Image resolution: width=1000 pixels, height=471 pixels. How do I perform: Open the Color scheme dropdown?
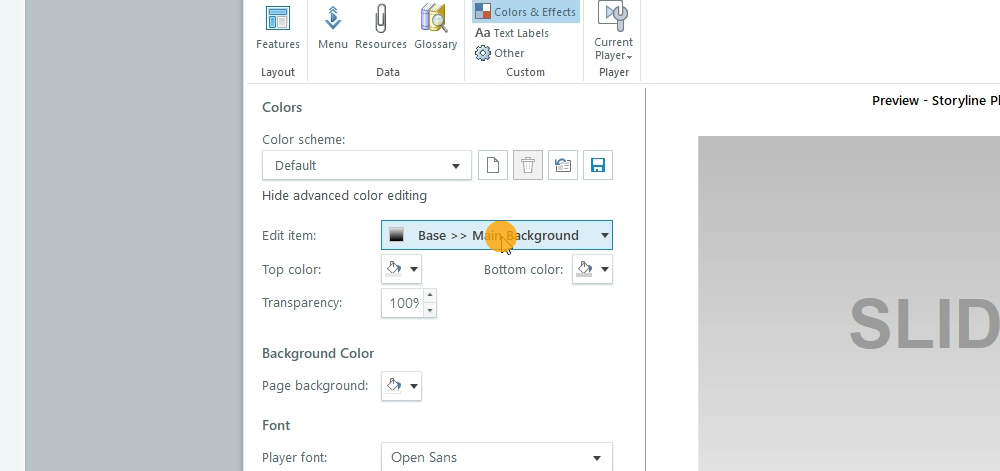pyautogui.click(x=366, y=166)
